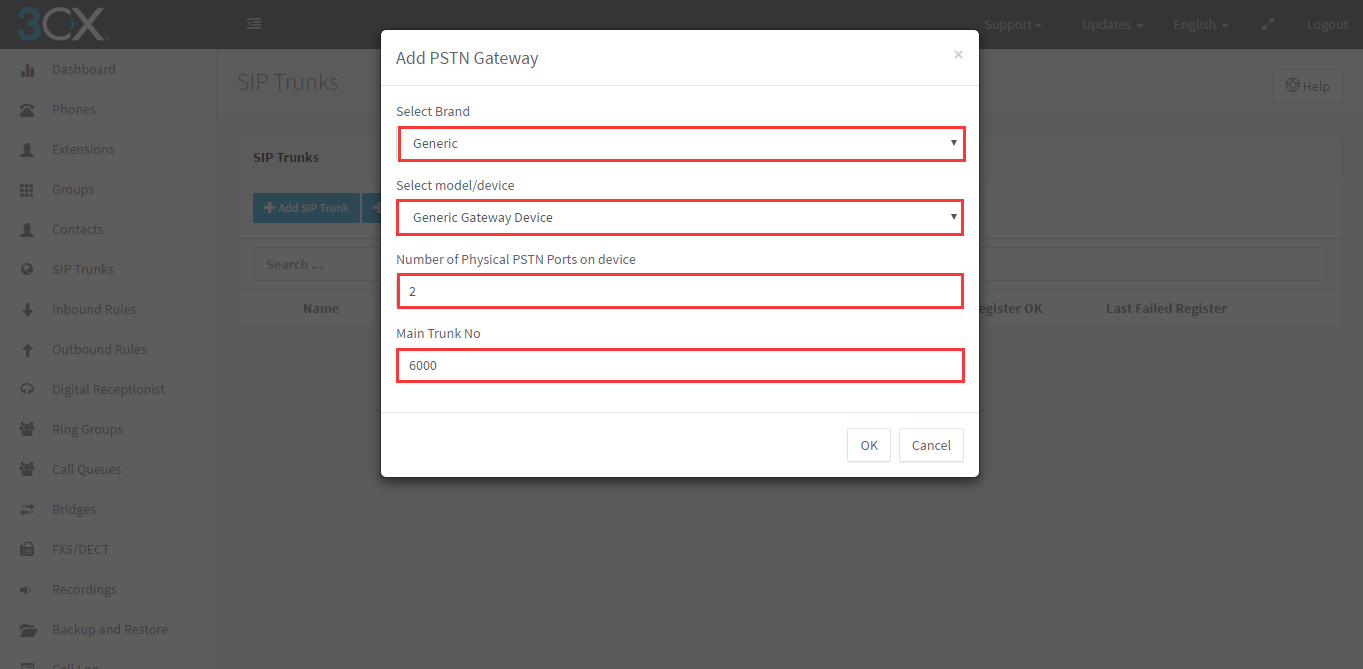This screenshot has width=1363, height=669.
Task: Close the Add PSTN Gateway dialog
Action: 958,55
